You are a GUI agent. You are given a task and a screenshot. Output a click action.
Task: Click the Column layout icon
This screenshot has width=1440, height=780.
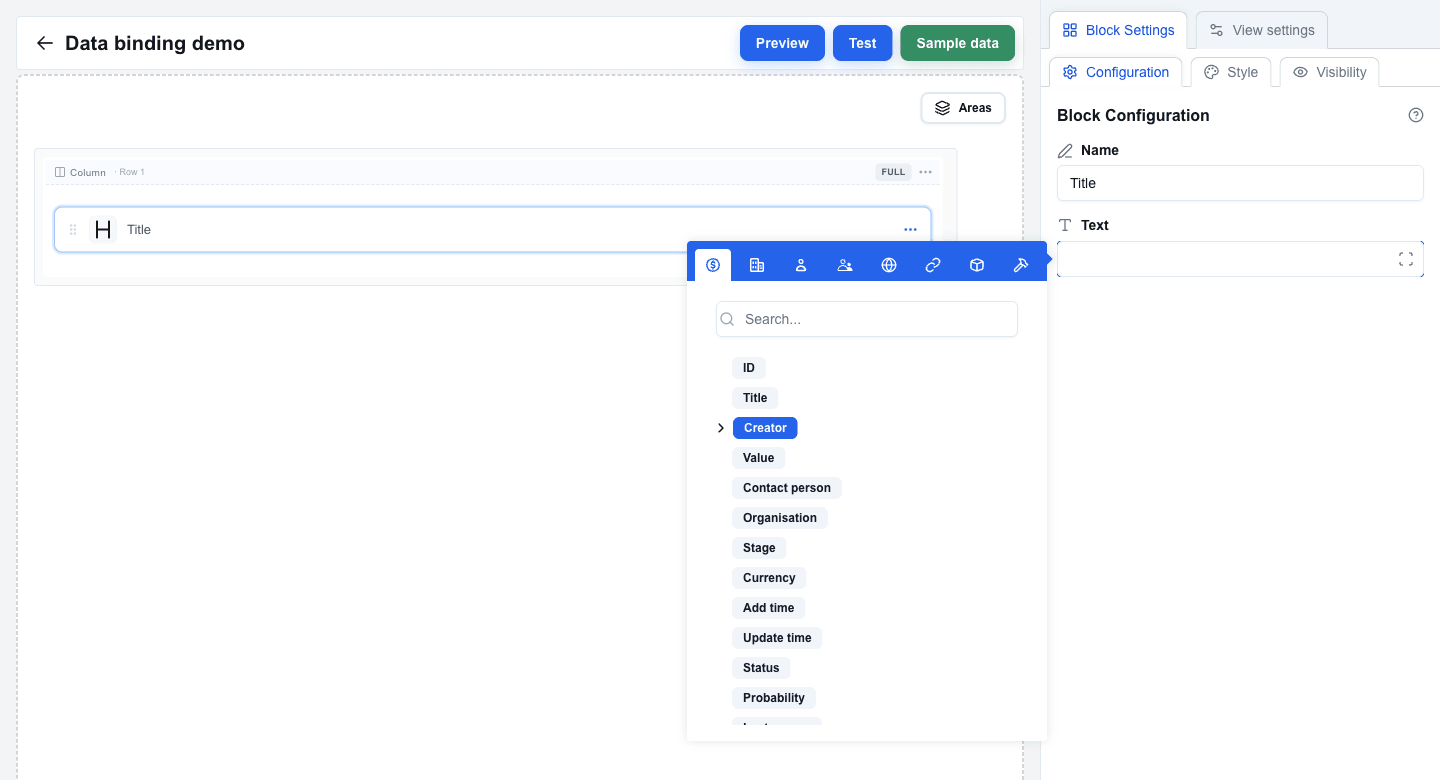point(60,172)
